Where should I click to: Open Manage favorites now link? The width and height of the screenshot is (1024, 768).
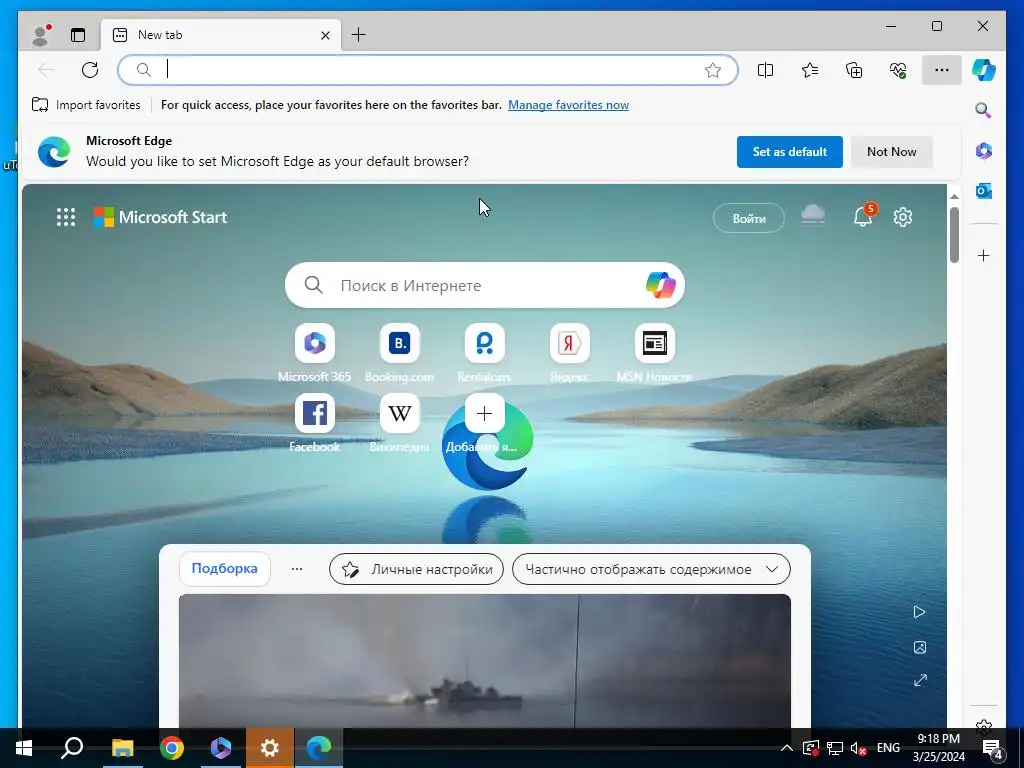pyautogui.click(x=568, y=105)
